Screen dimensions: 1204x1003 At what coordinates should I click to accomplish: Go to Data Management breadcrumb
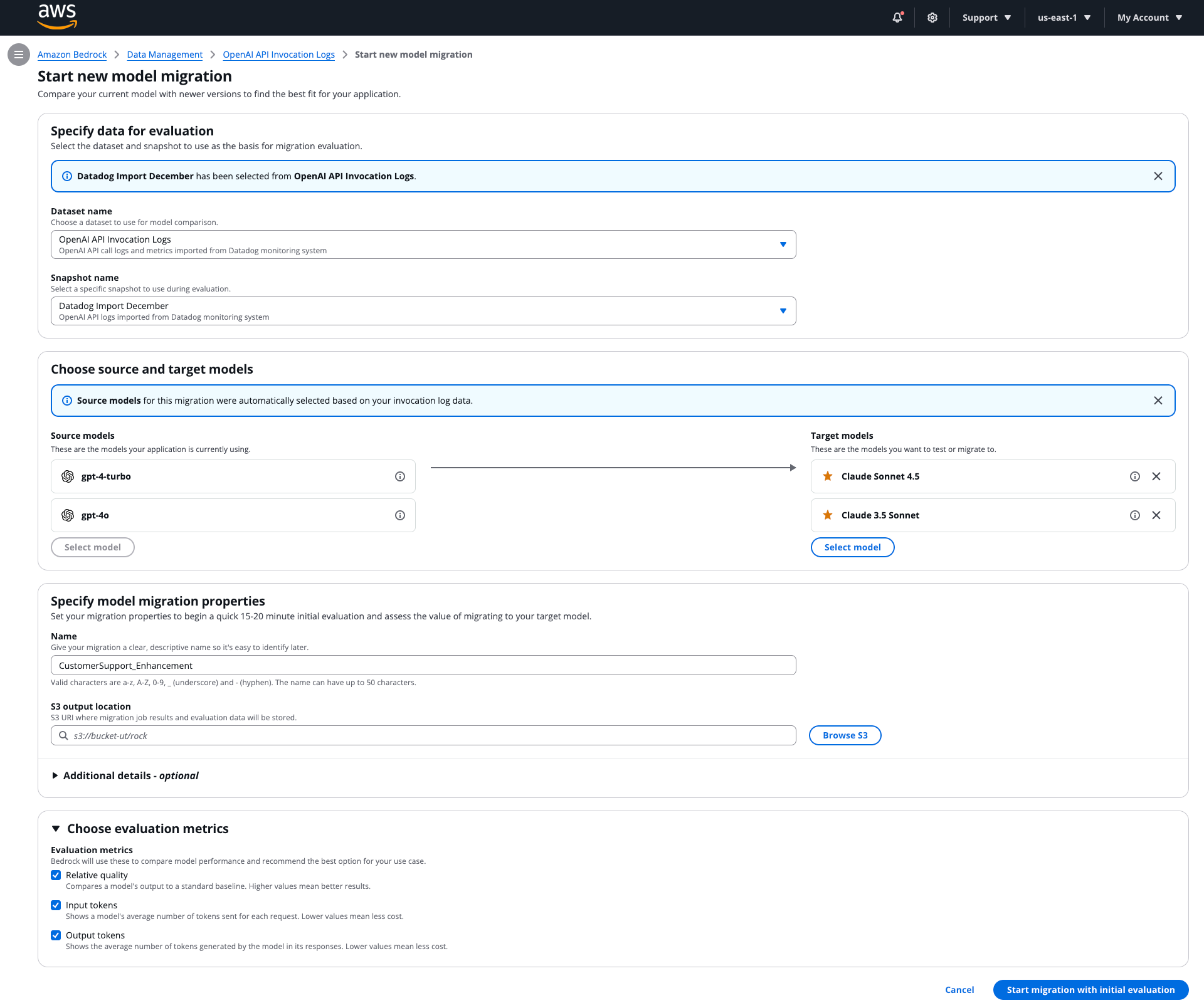165,55
